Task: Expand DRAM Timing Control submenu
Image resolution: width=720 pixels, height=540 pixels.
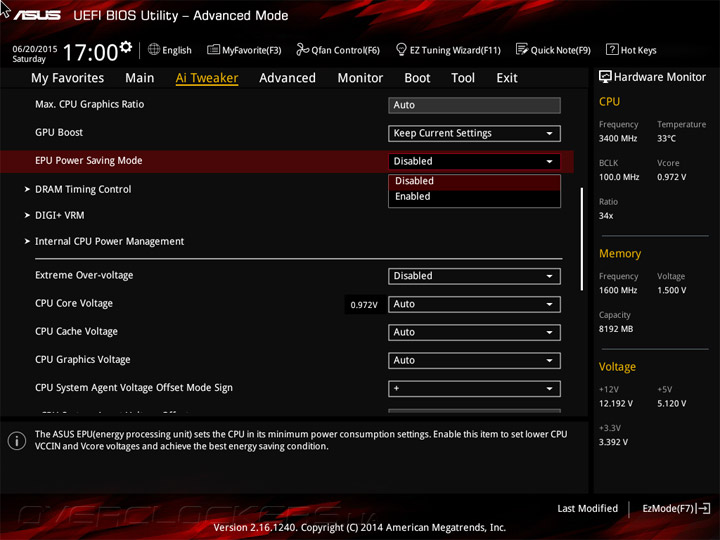Action: click(83, 189)
